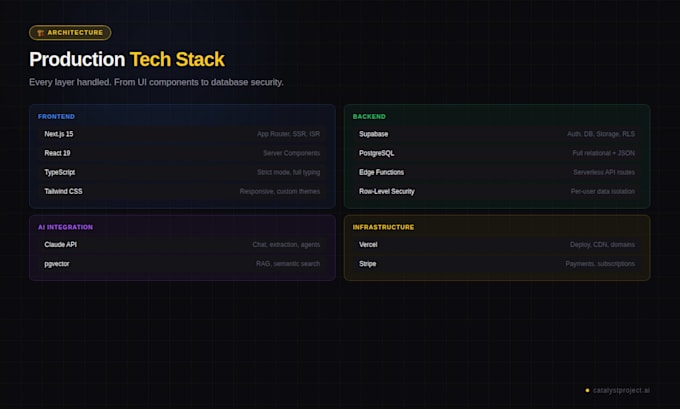
Task: Select the React 19 row label
Action: click(x=57, y=153)
